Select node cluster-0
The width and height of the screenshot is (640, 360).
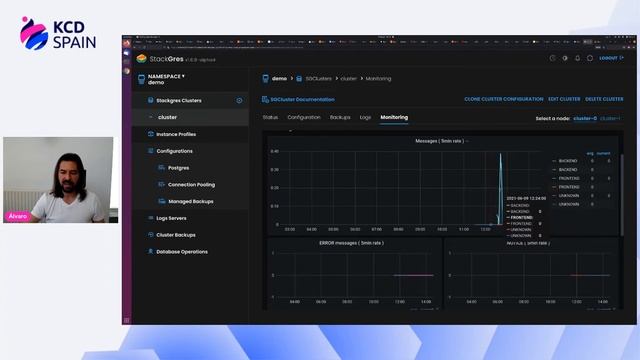pos(585,118)
